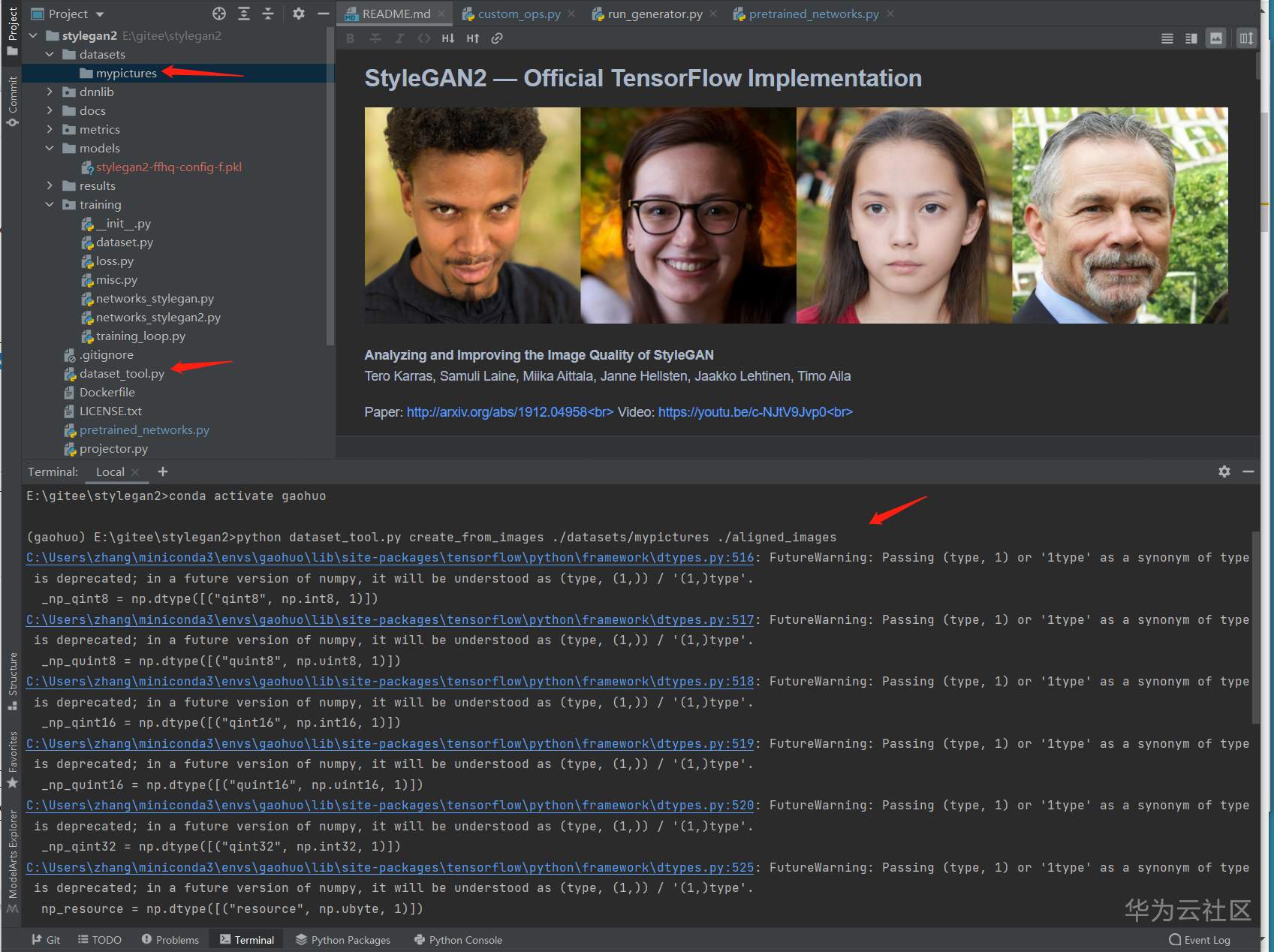
Task: Close the run_generator.py editor tab
Action: click(x=713, y=14)
